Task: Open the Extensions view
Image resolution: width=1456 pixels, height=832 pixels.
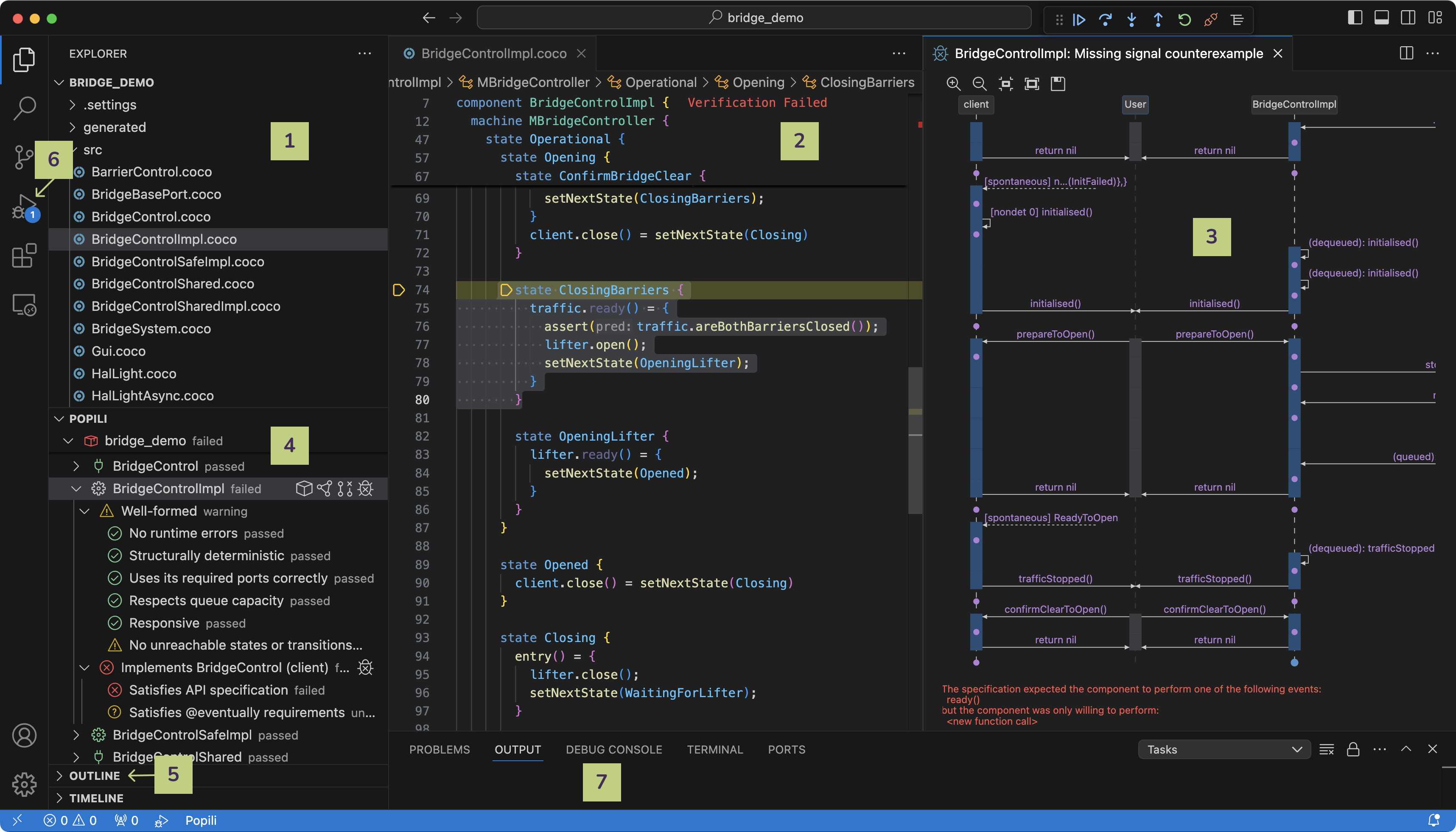Action: click(x=24, y=255)
